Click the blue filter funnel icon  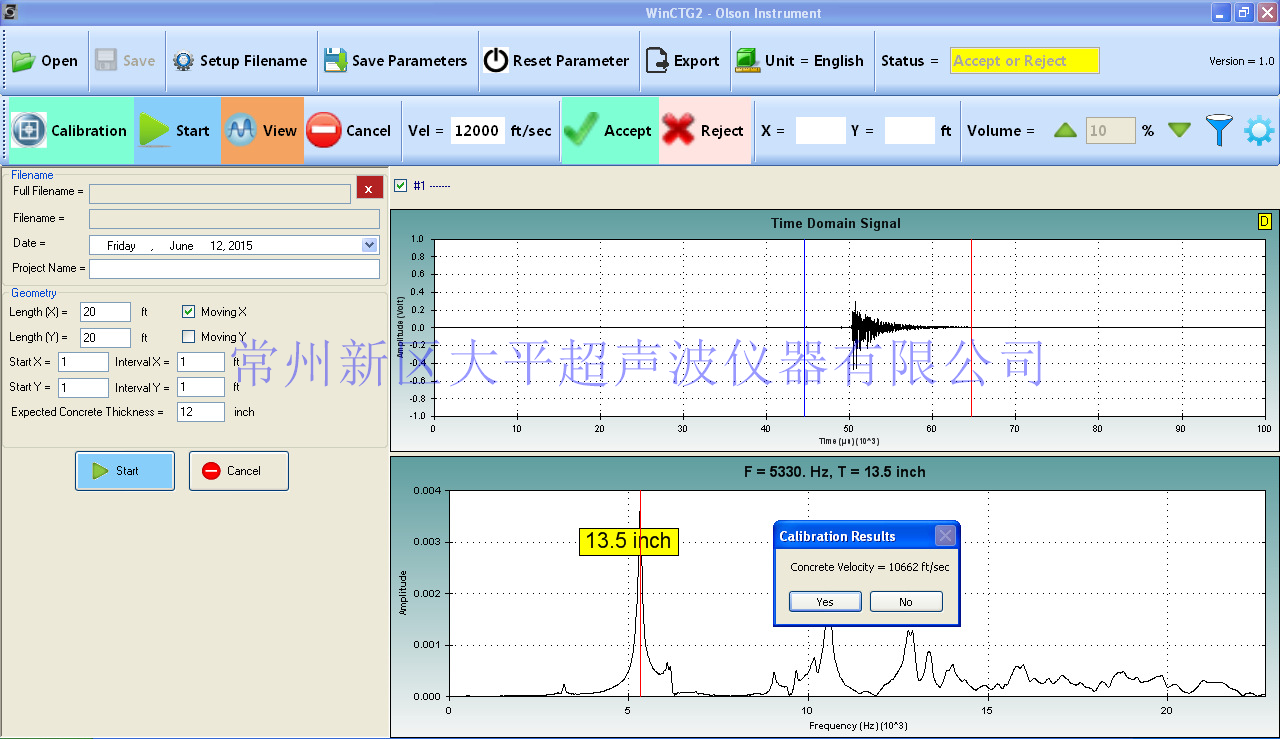1218,130
